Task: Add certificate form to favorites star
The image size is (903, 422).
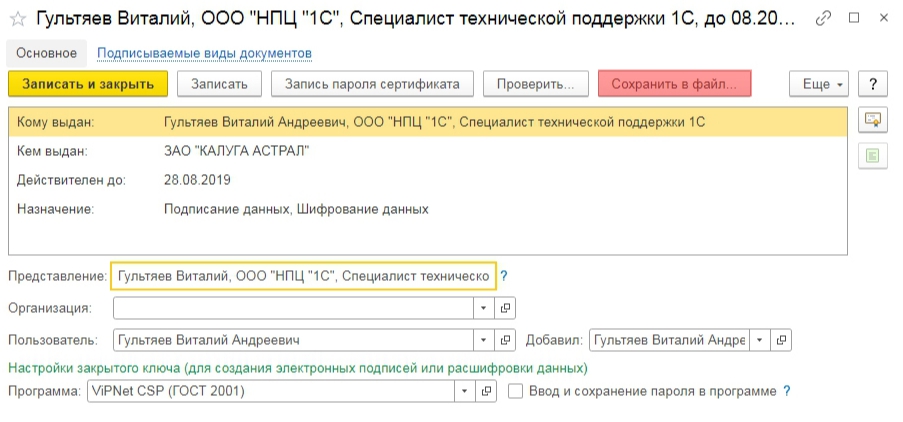Action: pos(18,18)
